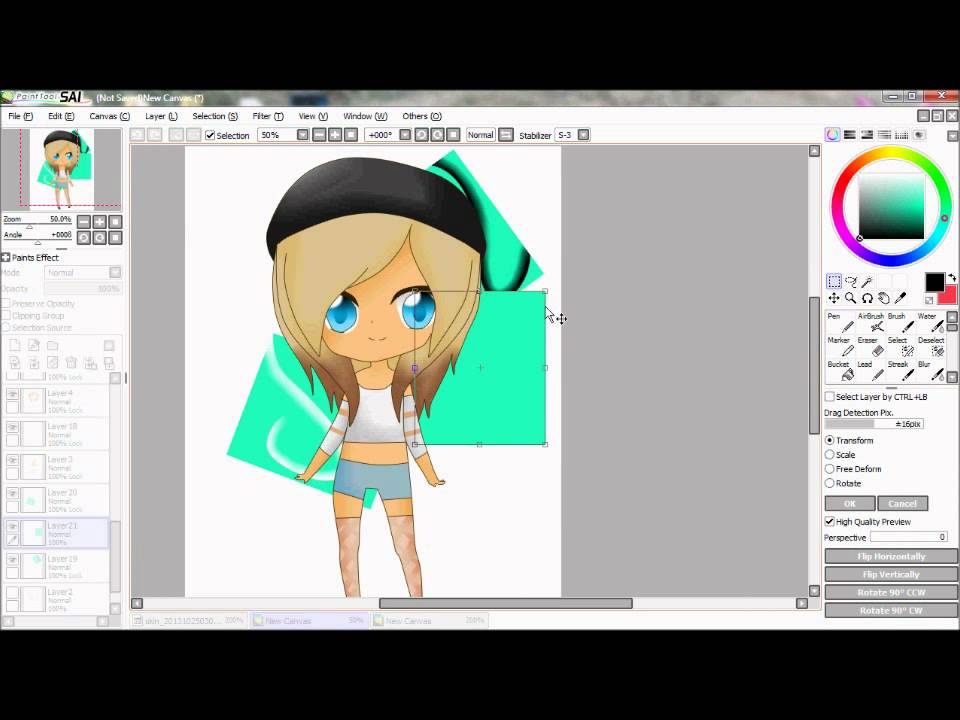Select the rectangular Selection tool
Screen dimensions: 960x720
[834, 282]
